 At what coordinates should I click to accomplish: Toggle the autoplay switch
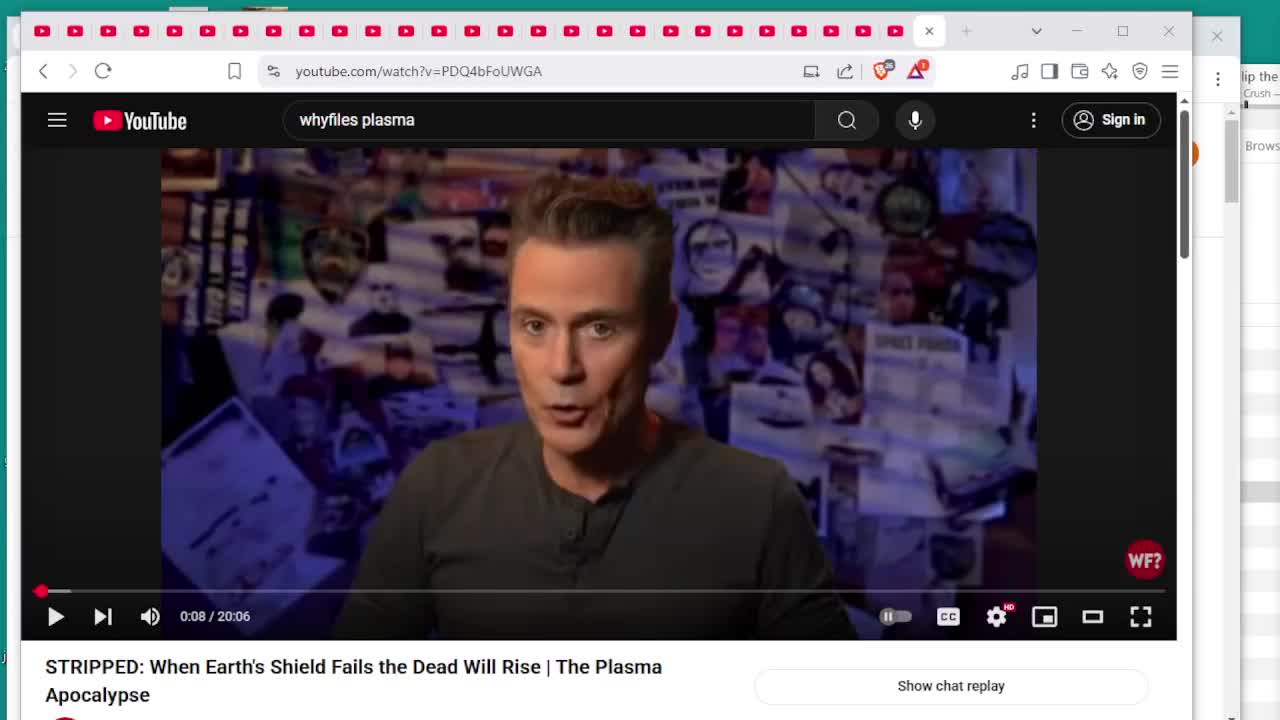click(895, 617)
